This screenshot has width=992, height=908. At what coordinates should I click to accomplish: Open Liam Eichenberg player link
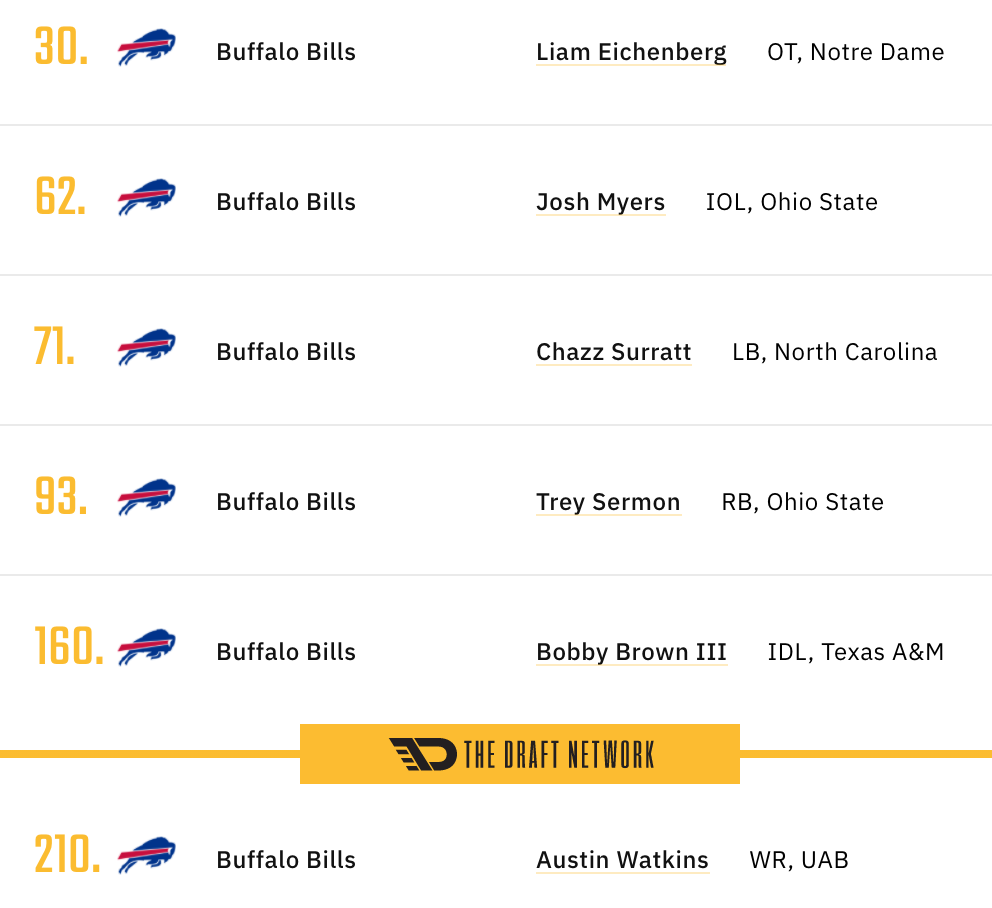631,52
